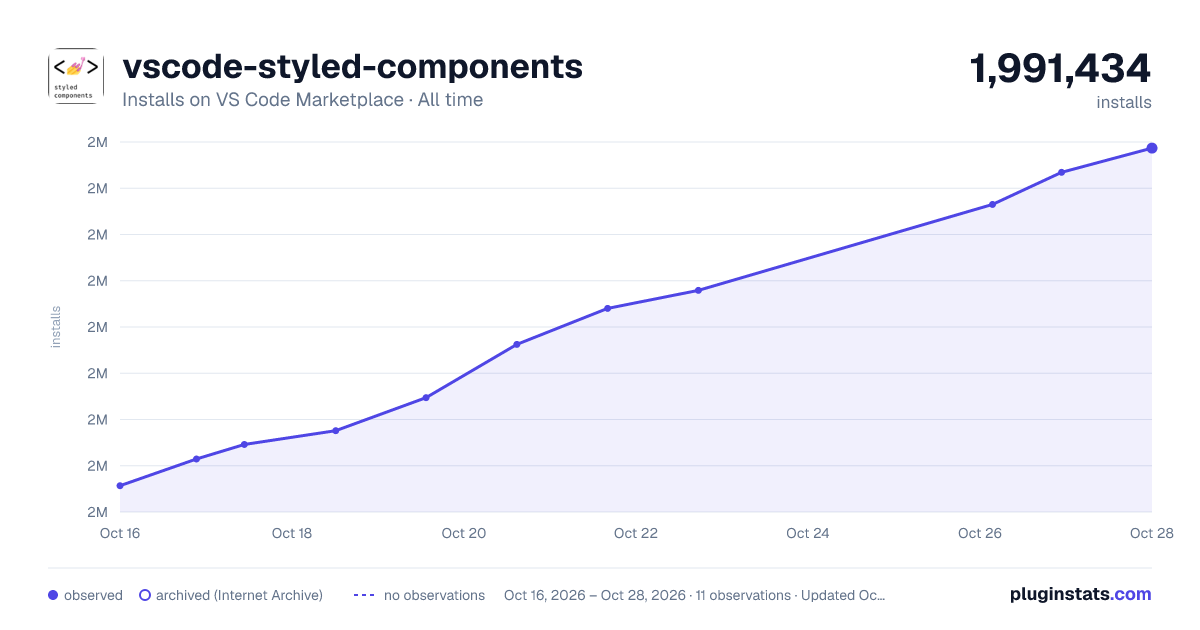The width and height of the screenshot is (1200, 630).
Task: Click the 'Oct 22' x-axis label
Action: (636, 533)
